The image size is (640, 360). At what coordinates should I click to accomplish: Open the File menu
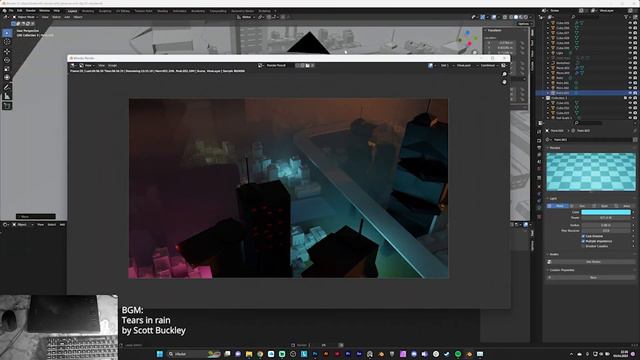click(x=11, y=11)
